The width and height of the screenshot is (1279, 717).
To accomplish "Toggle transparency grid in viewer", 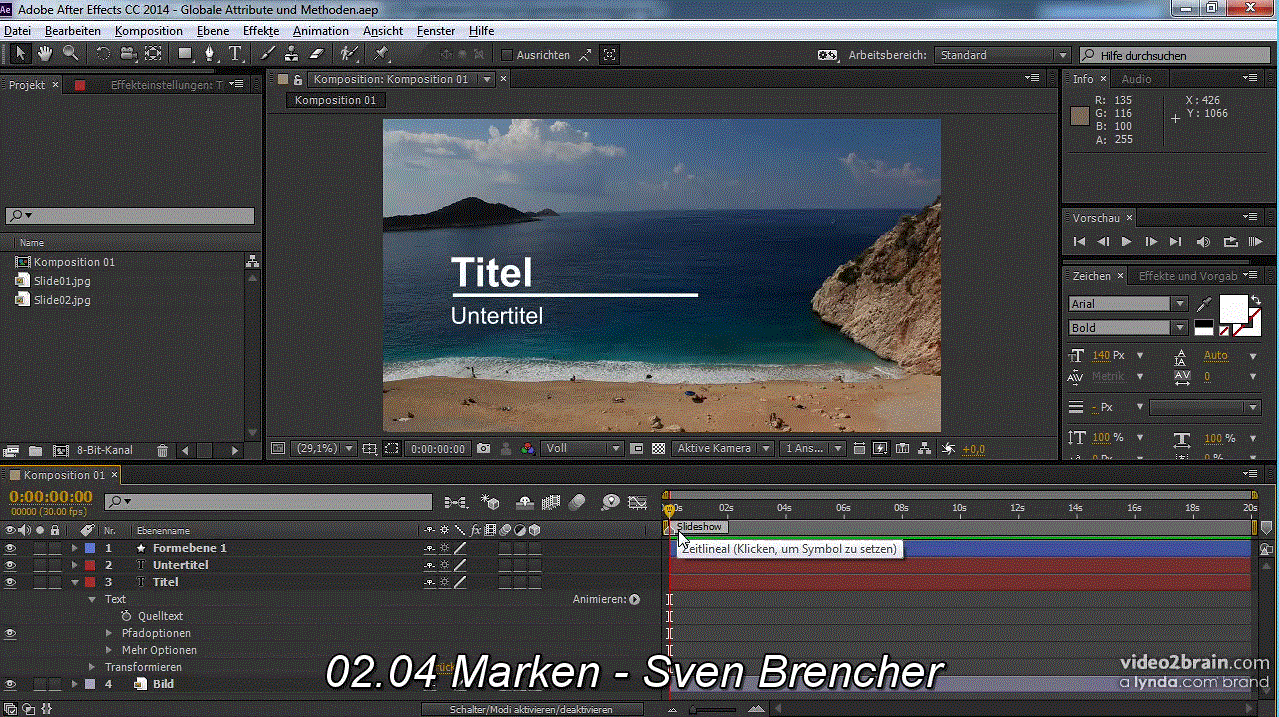I will coord(659,449).
